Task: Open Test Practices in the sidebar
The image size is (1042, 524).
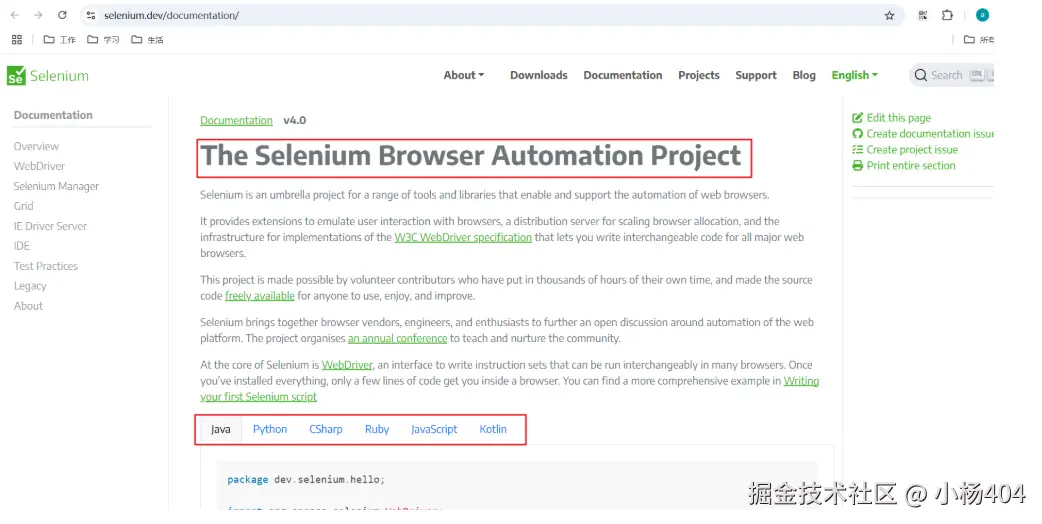Action: pos(46,266)
